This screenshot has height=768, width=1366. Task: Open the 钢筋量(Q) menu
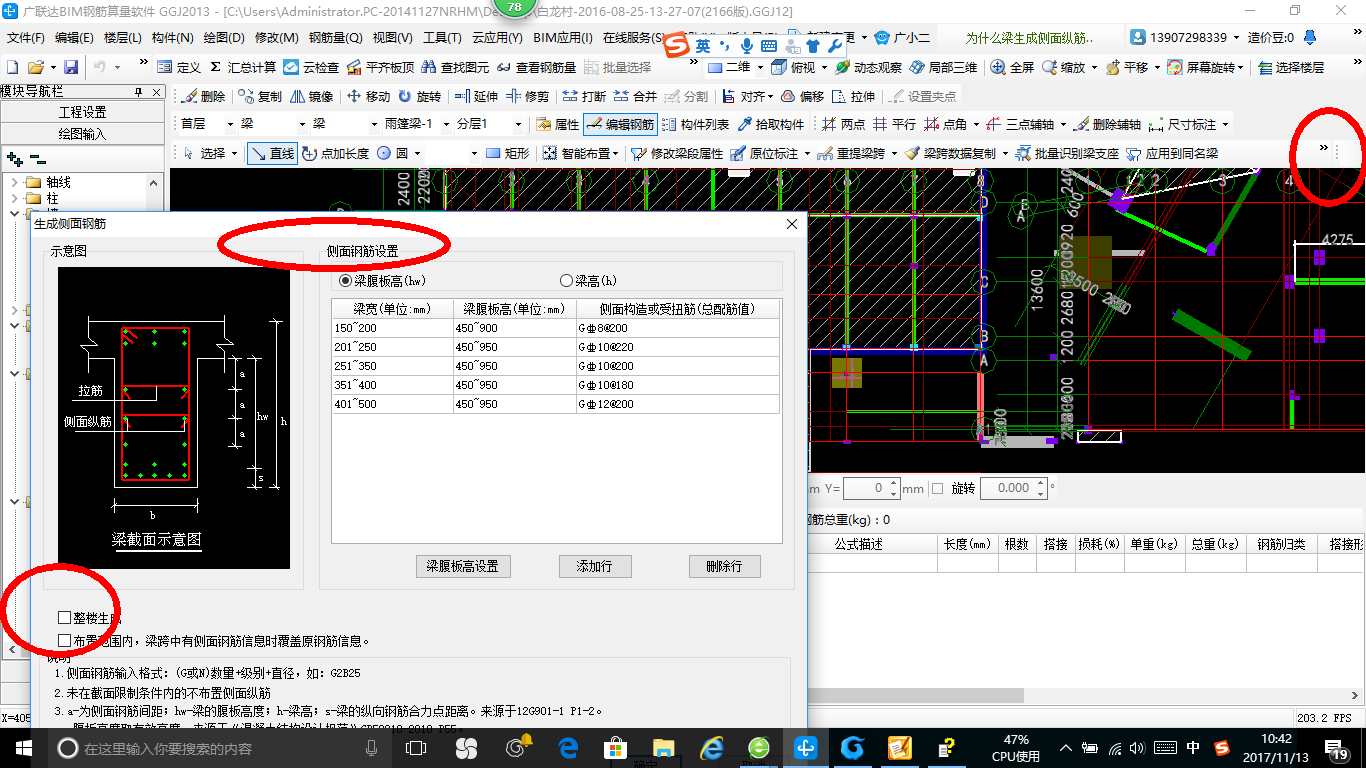click(335, 38)
